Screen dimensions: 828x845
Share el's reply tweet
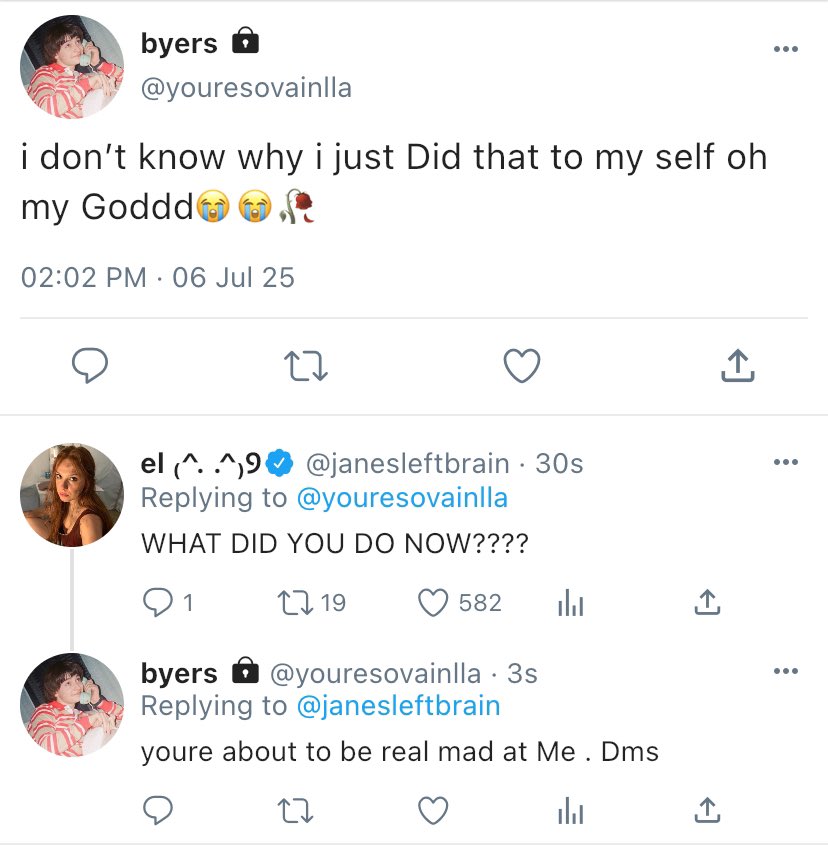coord(706,602)
